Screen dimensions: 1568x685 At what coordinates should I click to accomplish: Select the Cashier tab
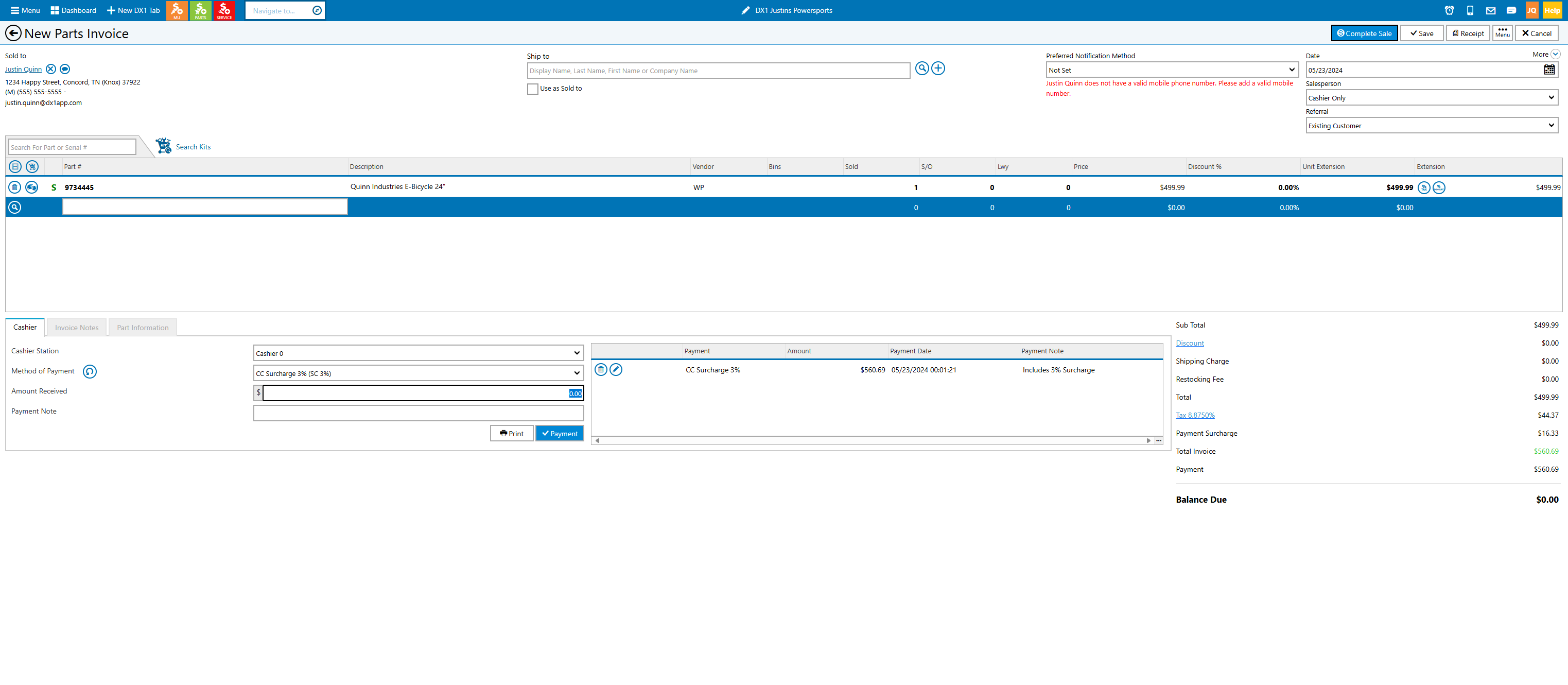tap(25, 327)
